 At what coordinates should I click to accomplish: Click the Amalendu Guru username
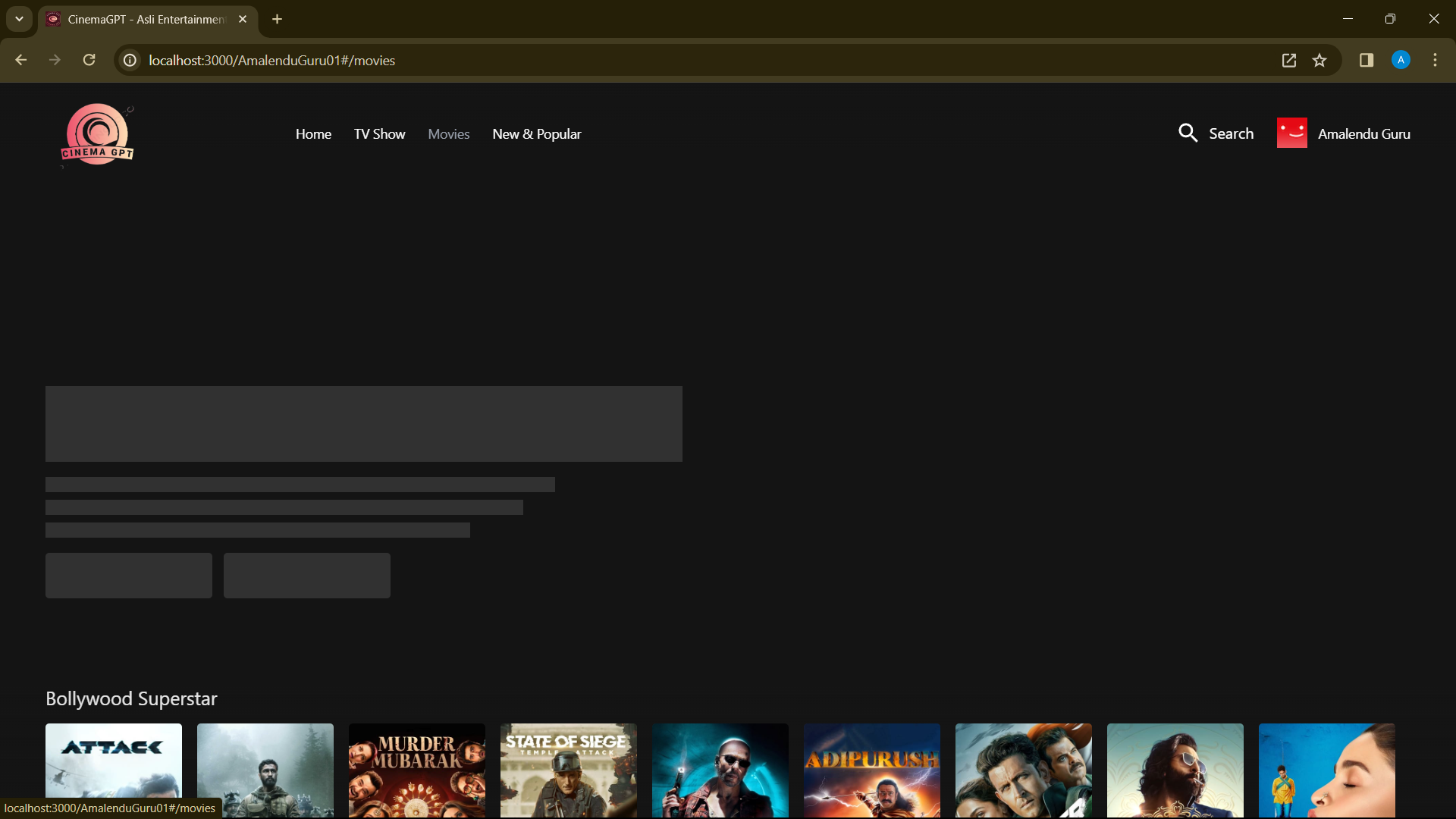pyautogui.click(x=1363, y=134)
